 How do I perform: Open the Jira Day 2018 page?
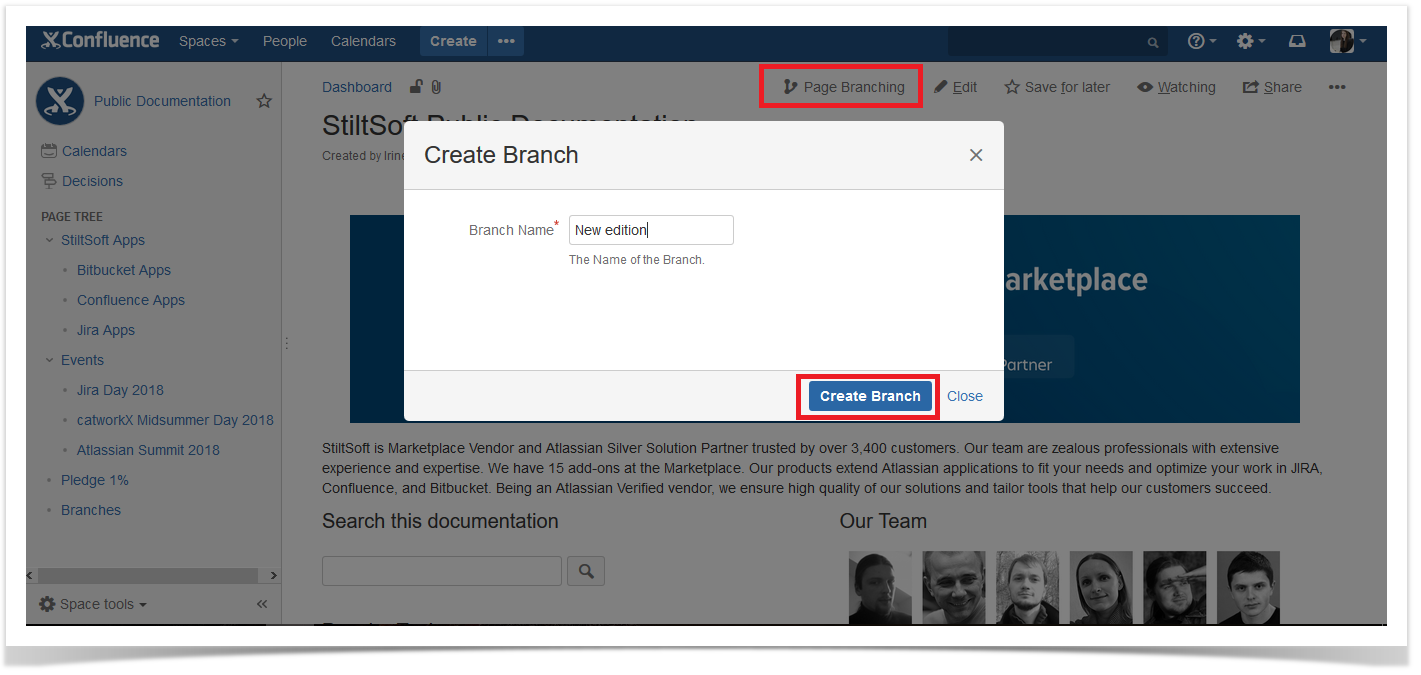[120, 390]
